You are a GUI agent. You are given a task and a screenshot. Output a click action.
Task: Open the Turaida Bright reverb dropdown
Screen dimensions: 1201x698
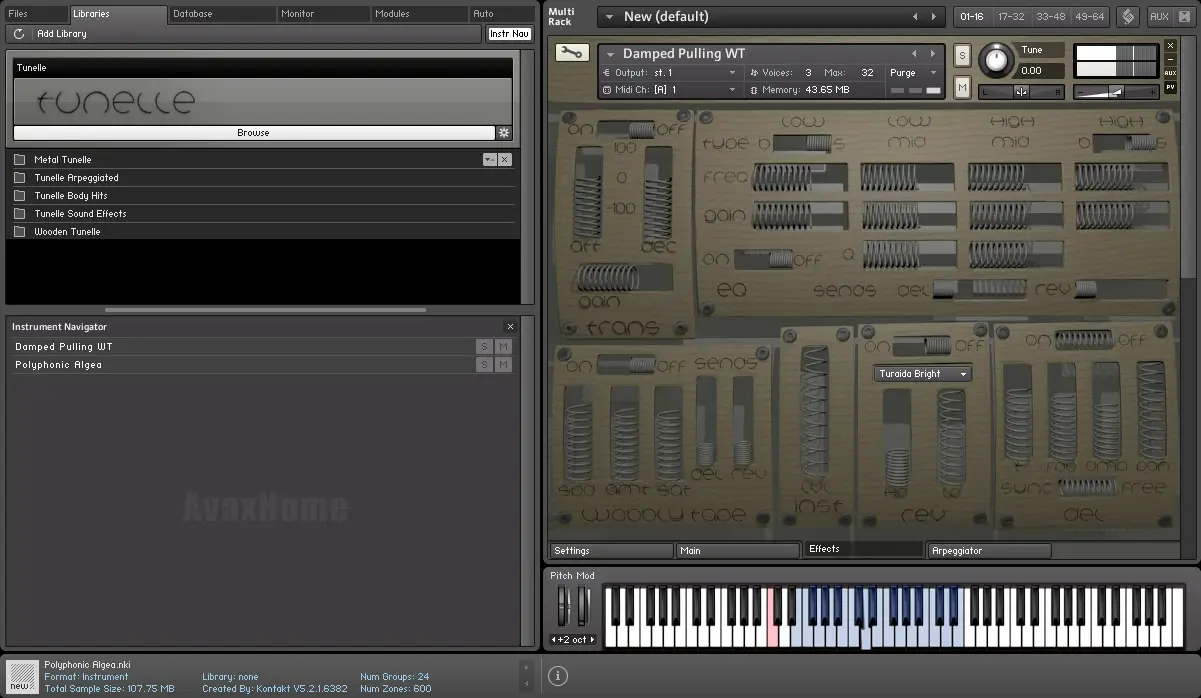[x=923, y=374]
